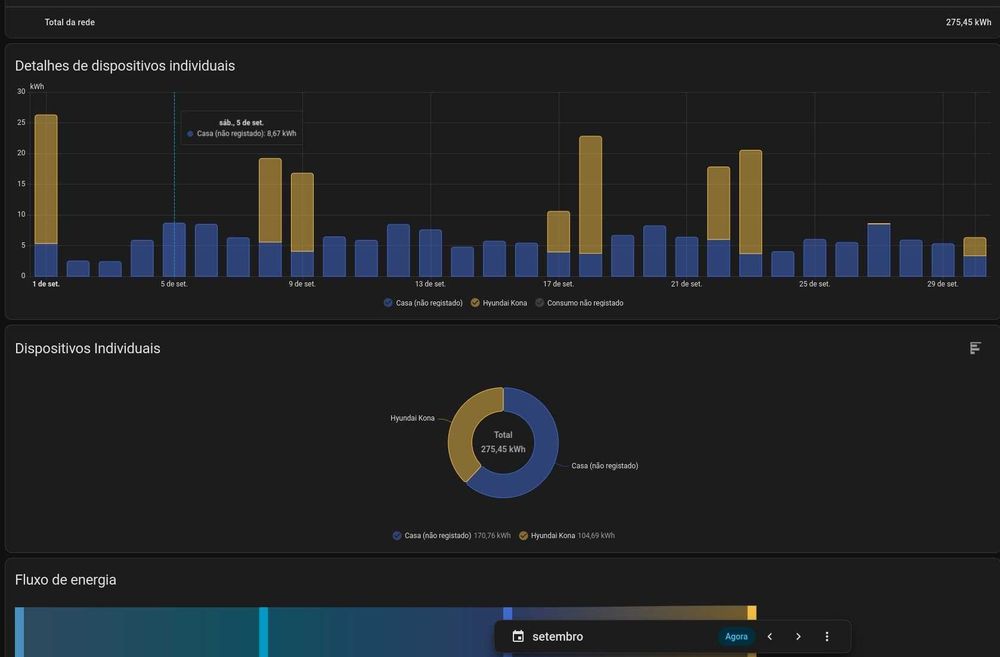1000x657 pixels.
Task: Click the Hyundai Kona bar segment above 17 de set.
Action: pos(559,232)
